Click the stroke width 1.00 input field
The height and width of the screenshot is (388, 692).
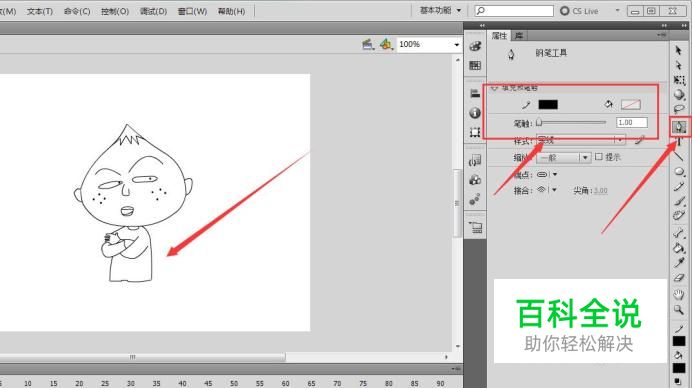[x=632, y=122]
